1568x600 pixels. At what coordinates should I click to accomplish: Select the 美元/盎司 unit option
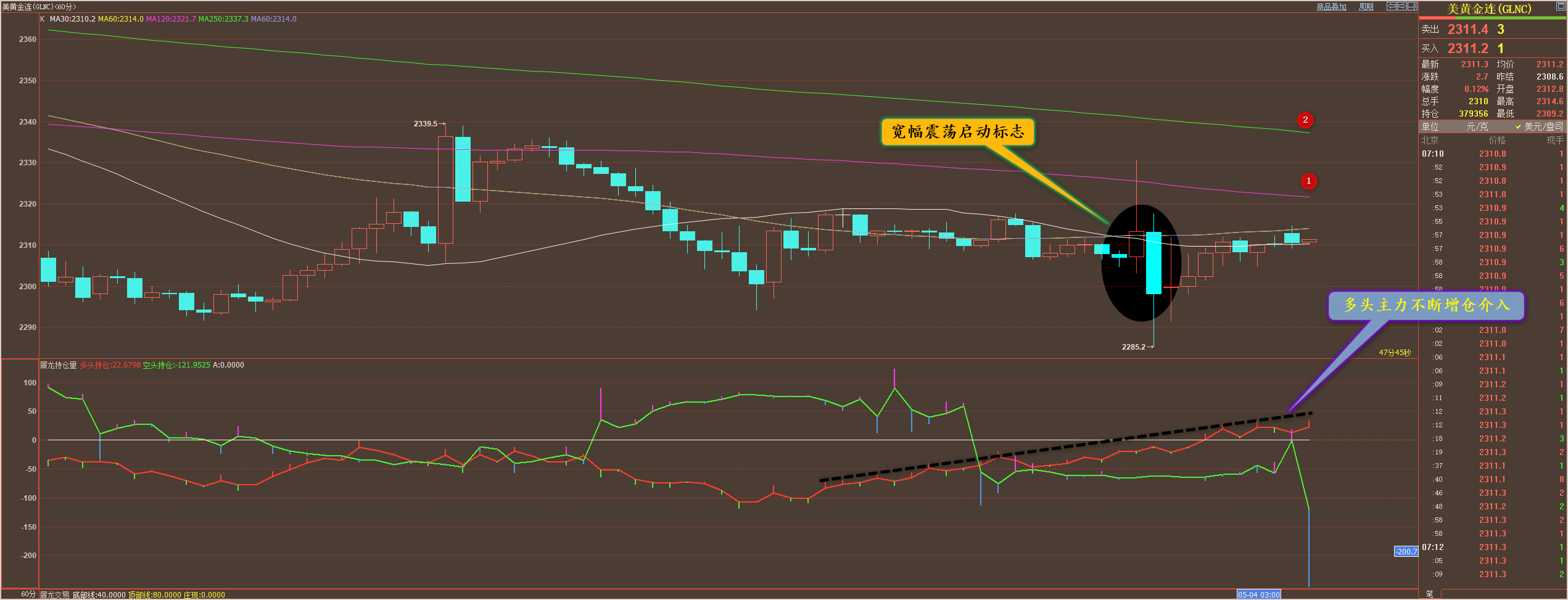coord(1539,126)
